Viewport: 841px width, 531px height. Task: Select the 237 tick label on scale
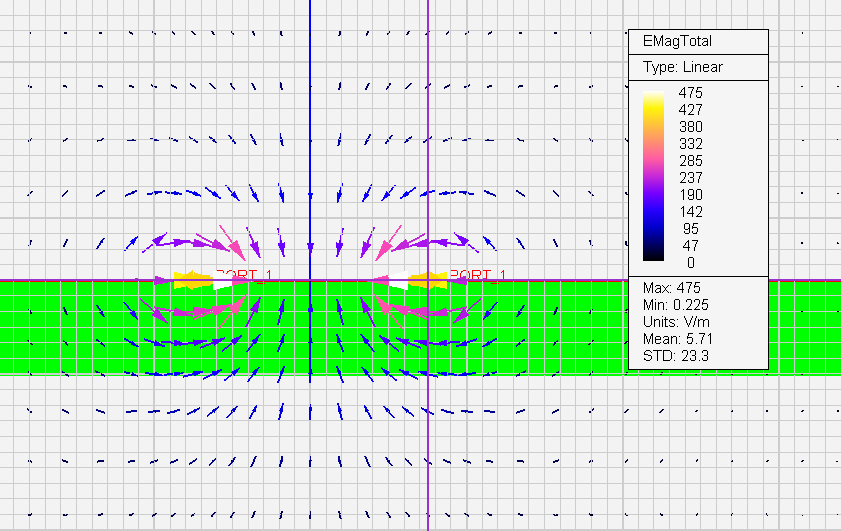pos(690,178)
